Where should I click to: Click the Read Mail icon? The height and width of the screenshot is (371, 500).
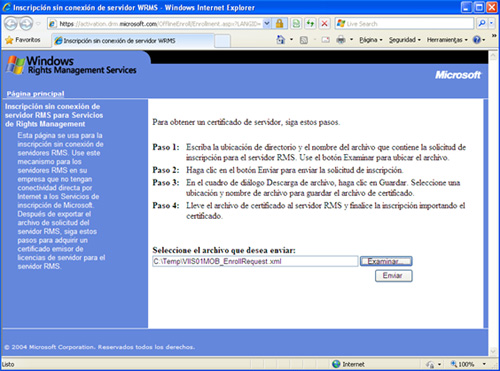326,40
